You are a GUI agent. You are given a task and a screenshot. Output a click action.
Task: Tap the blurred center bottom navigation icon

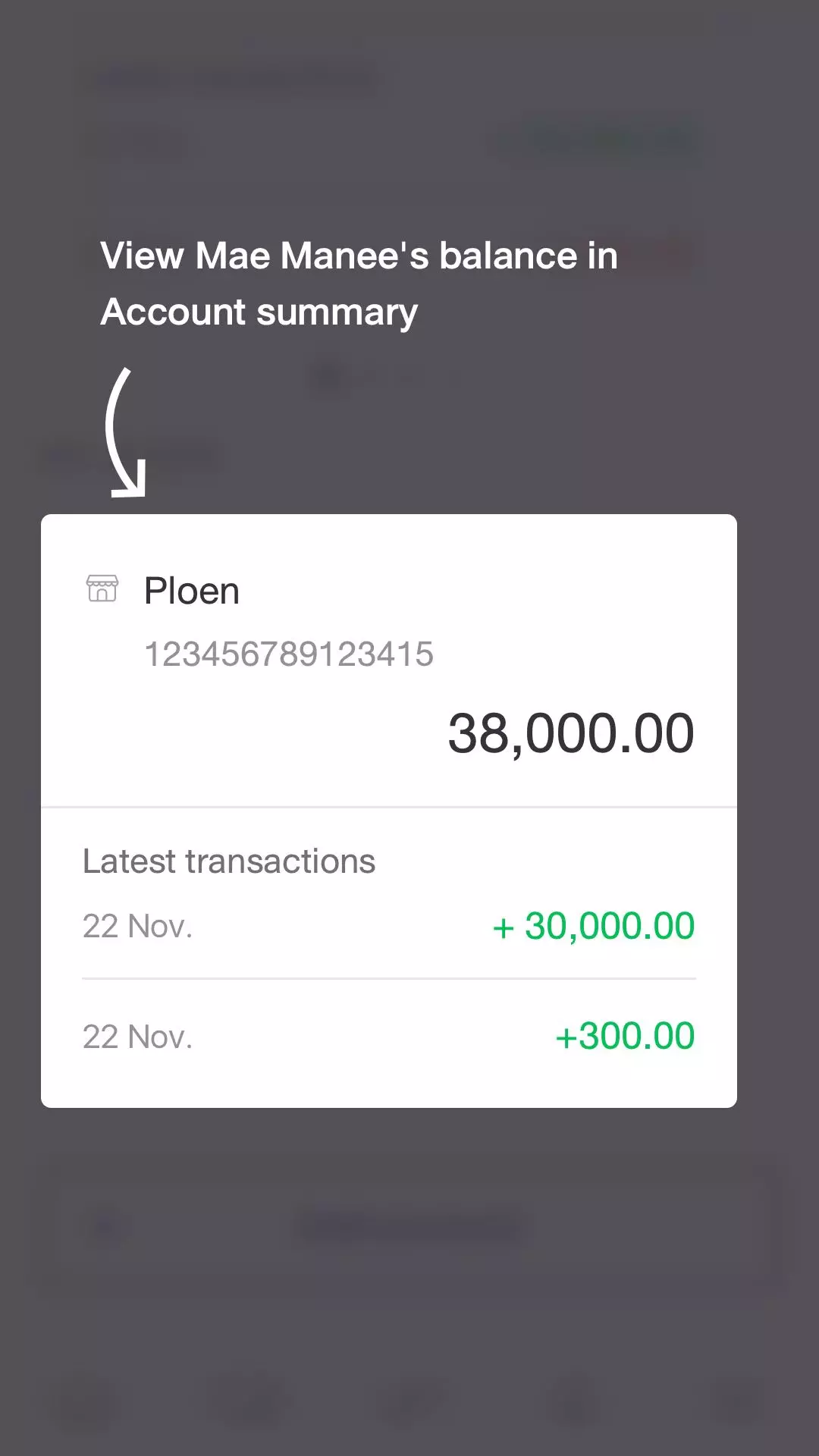point(411,1399)
